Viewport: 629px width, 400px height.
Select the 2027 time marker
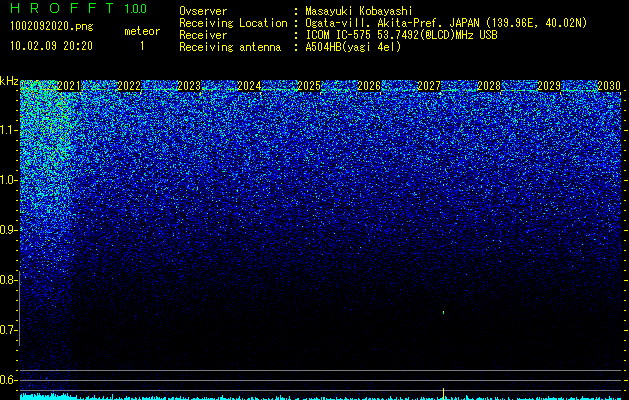click(x=429, y=86)
